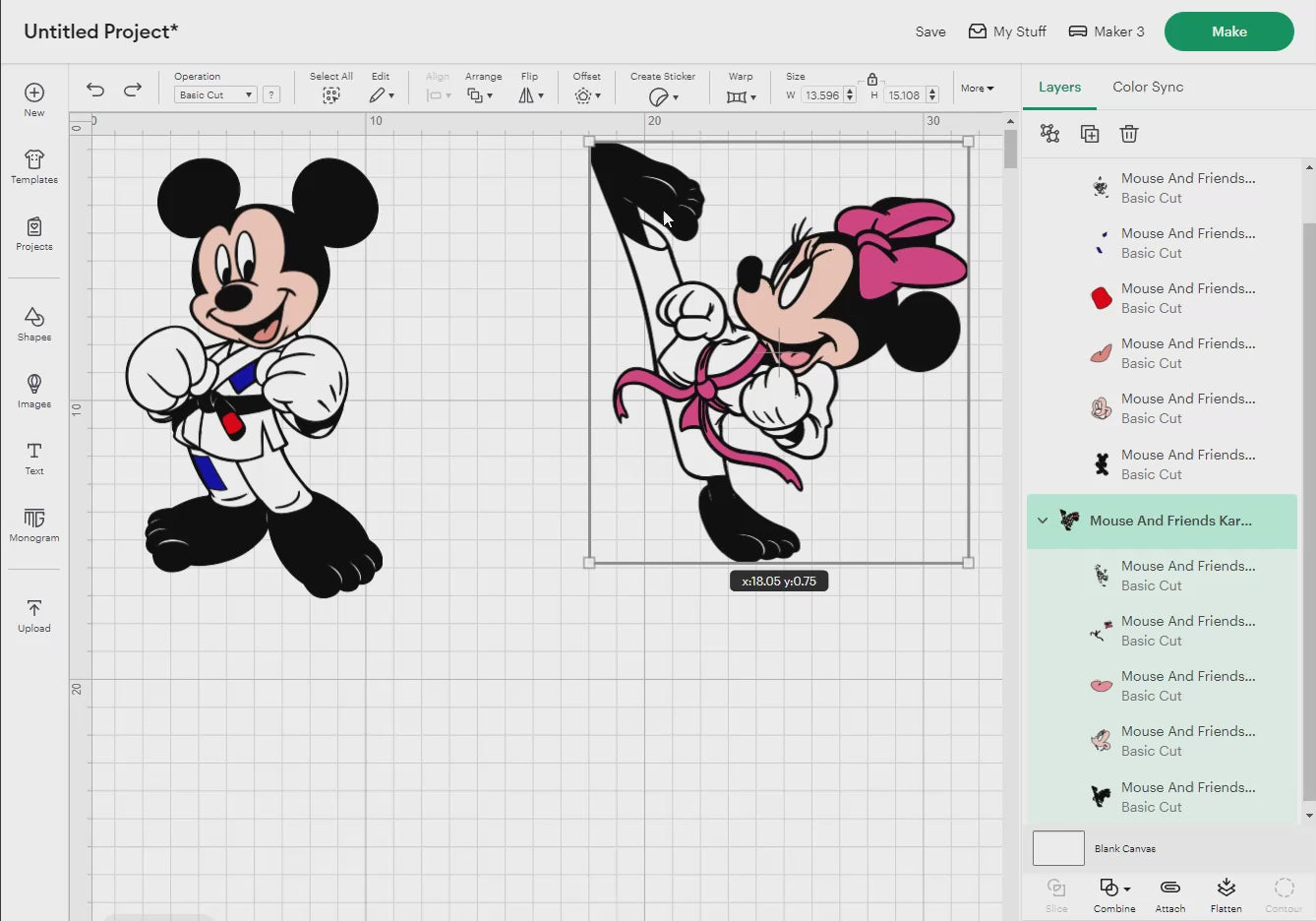Click the Upload icon
Image resolution: width=1316 pixels, height=921 pixels.
(x=34, y=608)
